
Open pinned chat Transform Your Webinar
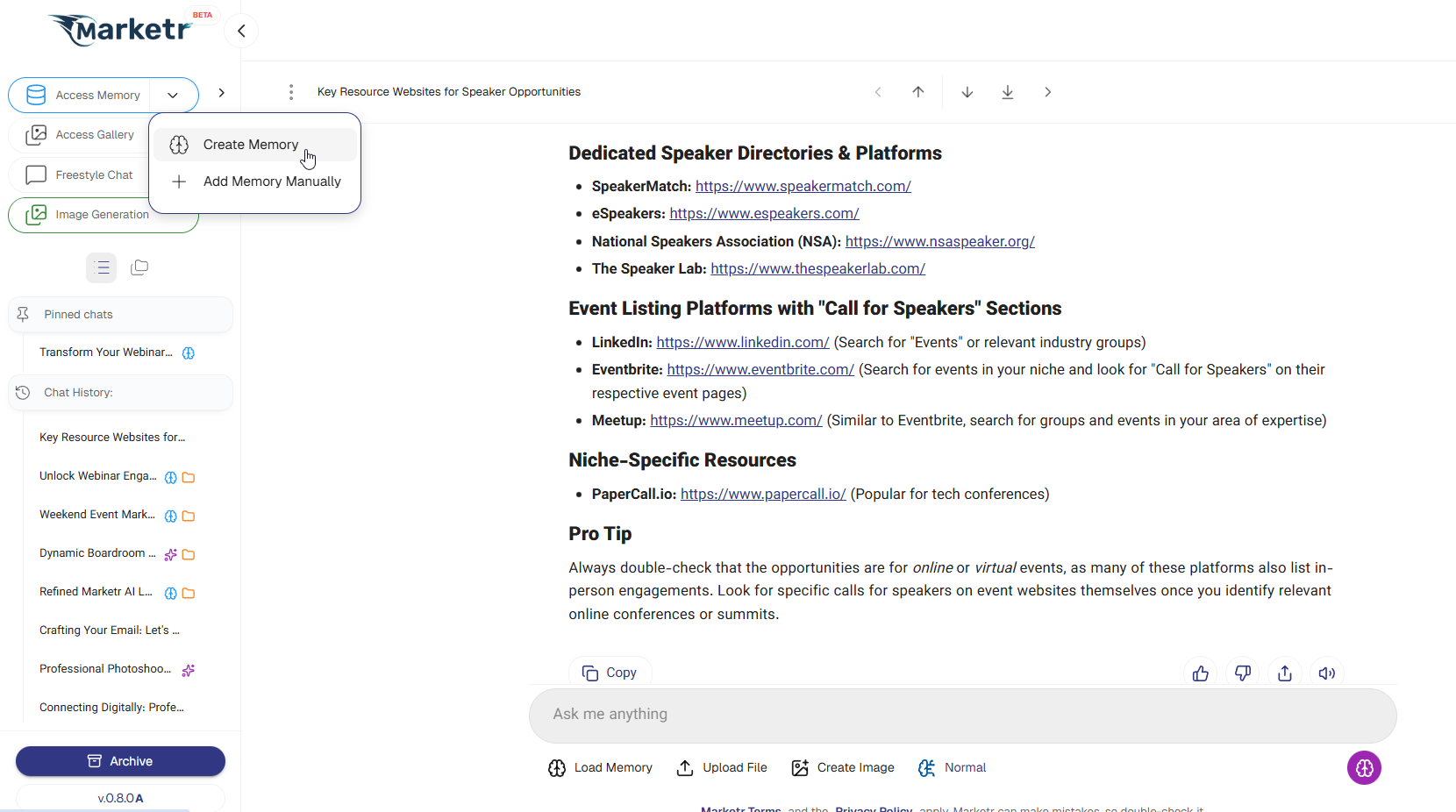106,353
